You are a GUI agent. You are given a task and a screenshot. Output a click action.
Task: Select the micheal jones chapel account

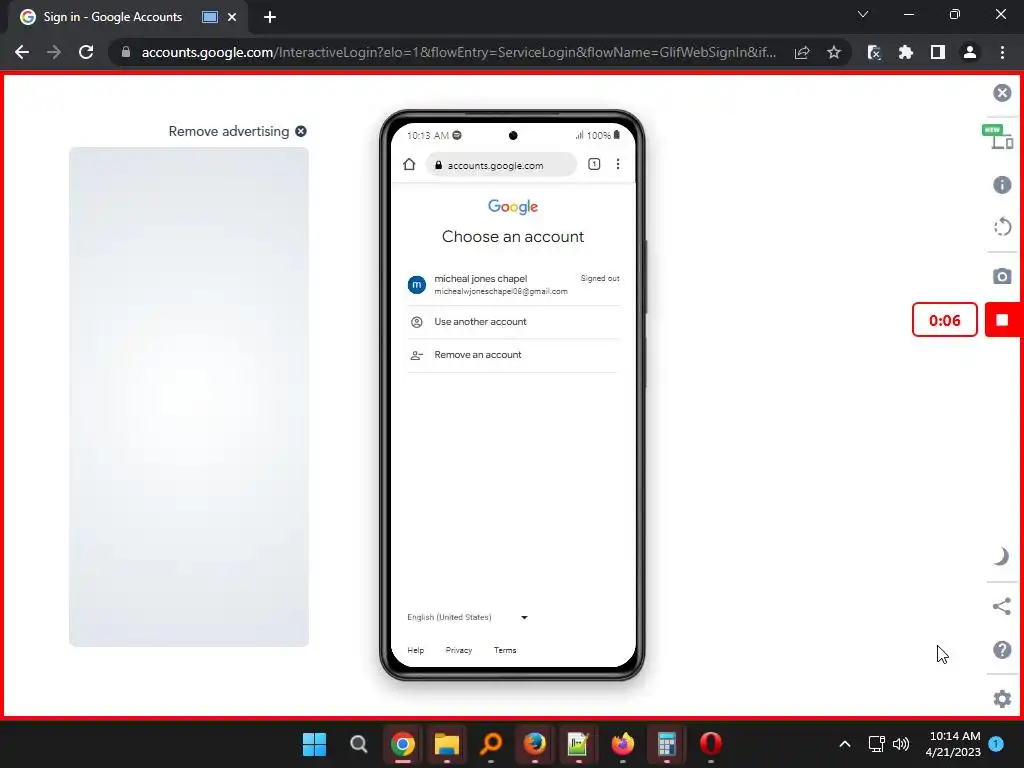[513, 285]
